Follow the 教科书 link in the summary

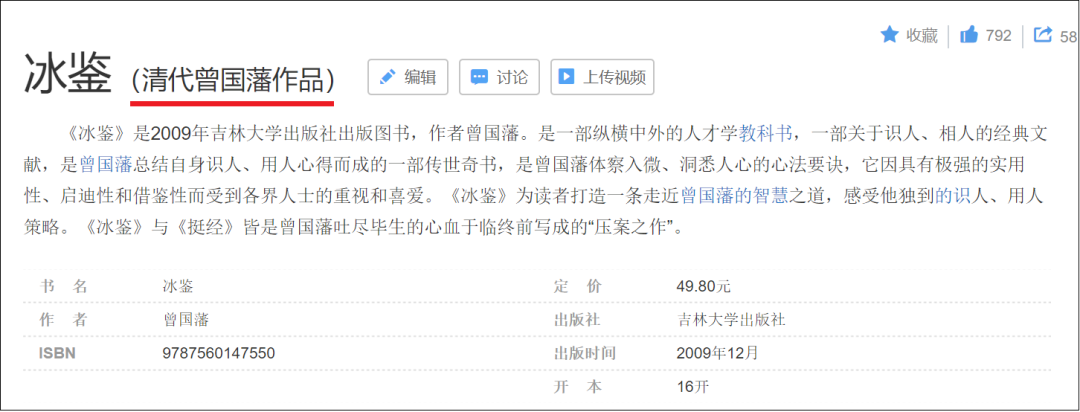click(x=765, y=134)
